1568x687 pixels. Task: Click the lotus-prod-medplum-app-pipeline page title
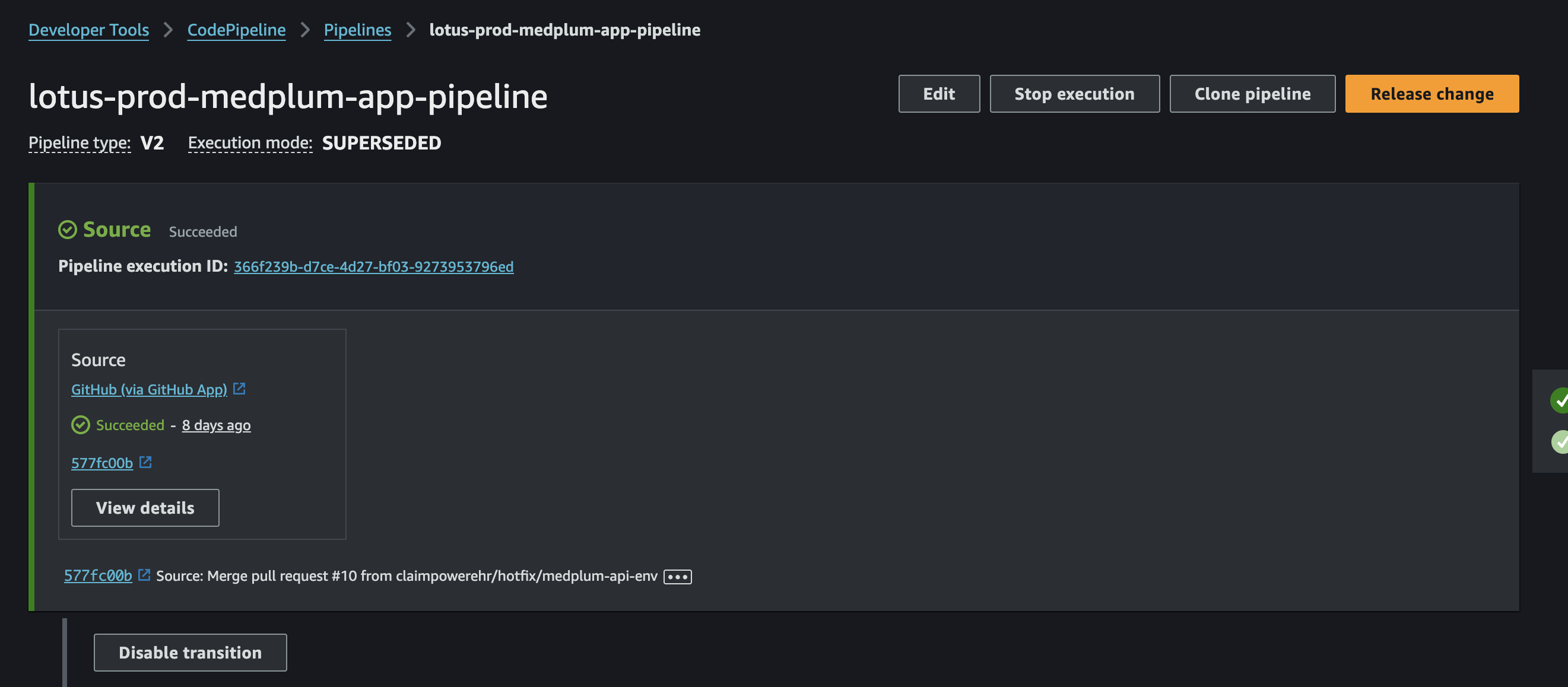pos(288,96)
